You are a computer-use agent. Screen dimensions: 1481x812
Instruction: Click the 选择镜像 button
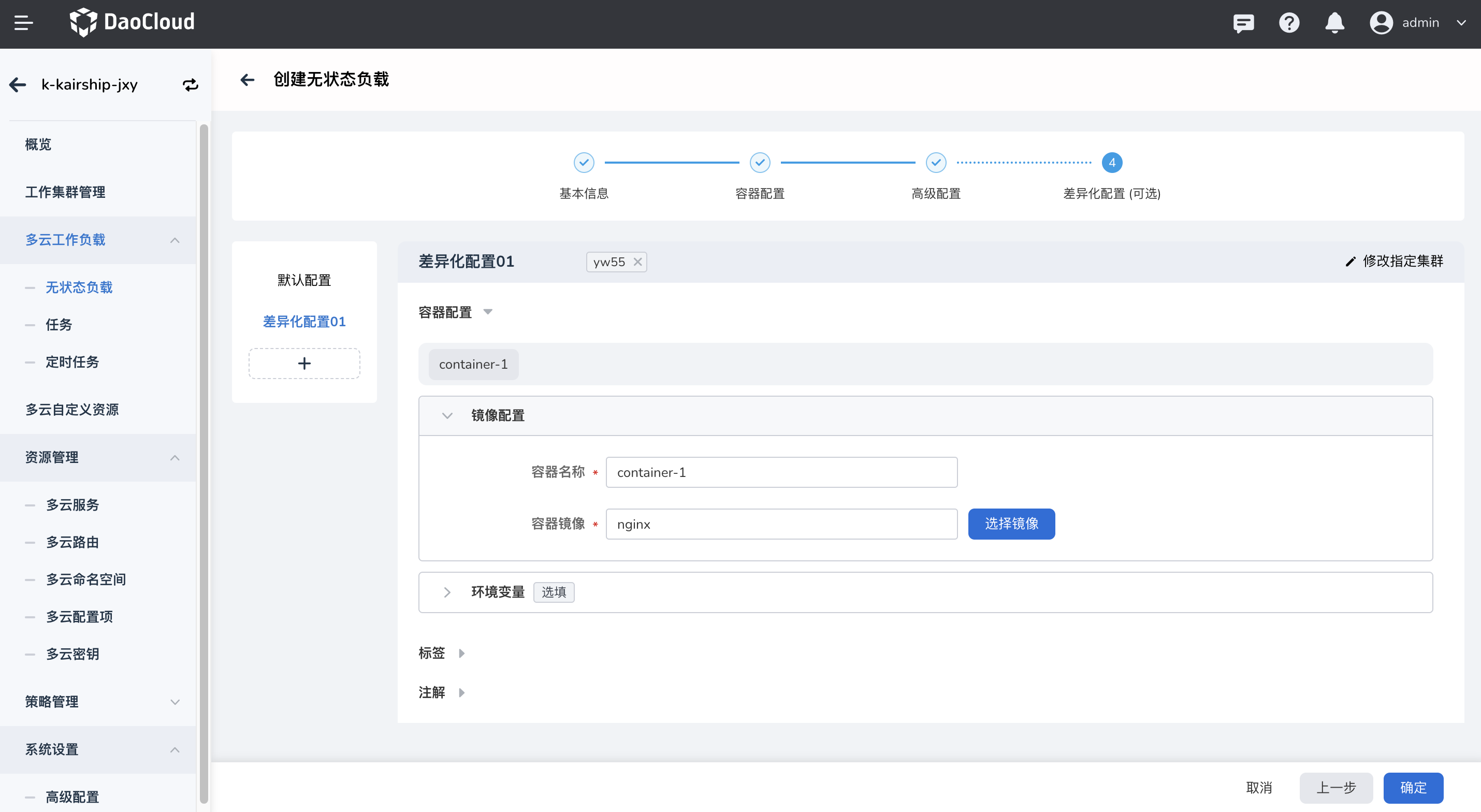(x=1011, y=524)
